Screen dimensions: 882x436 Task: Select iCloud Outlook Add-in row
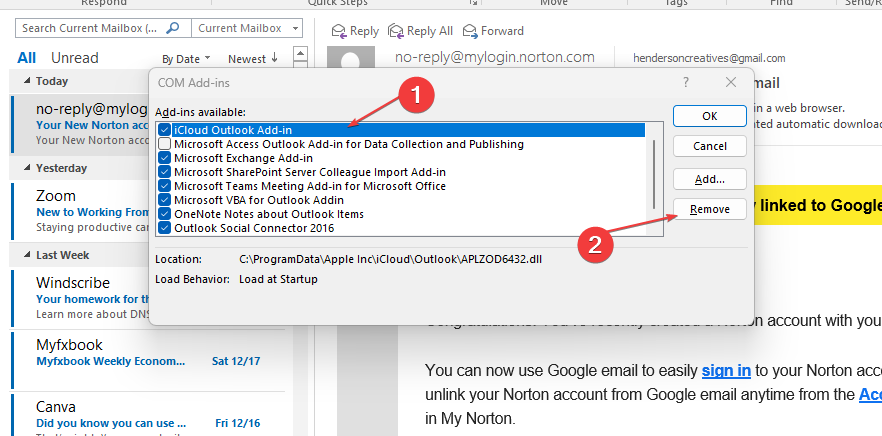[401, 130]
